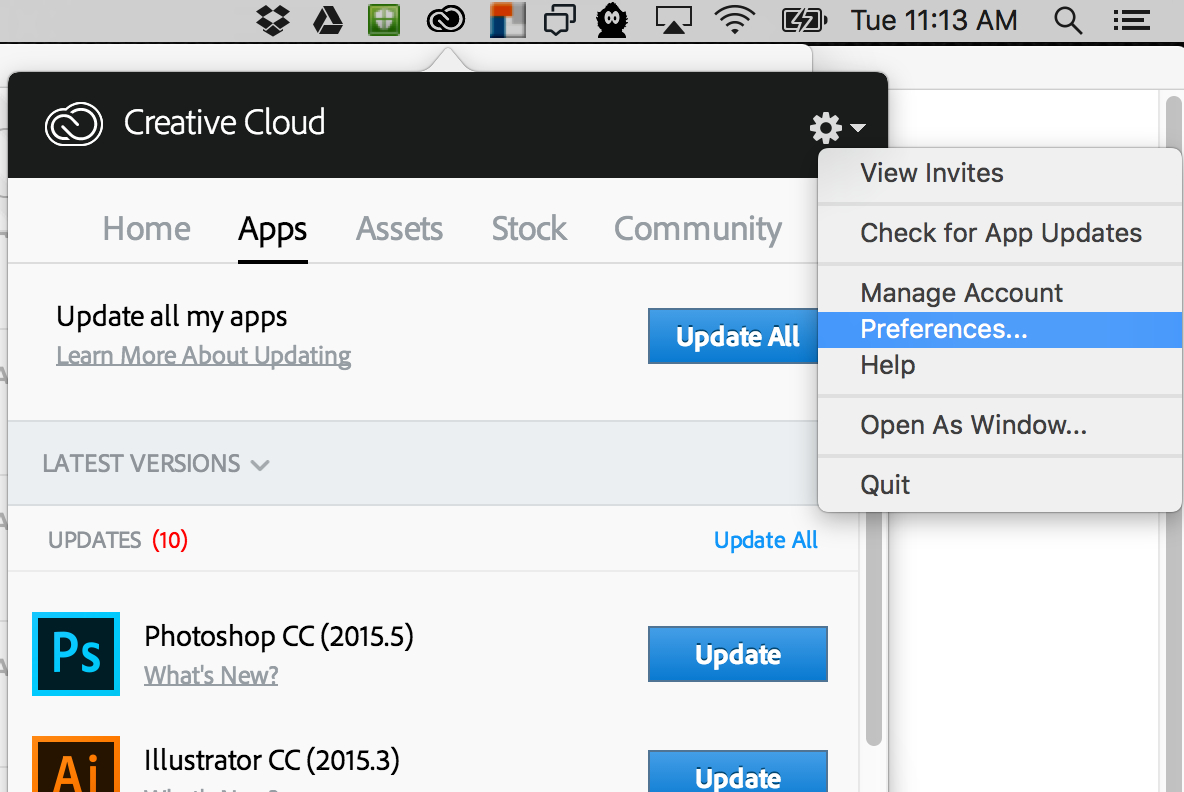Open the Assets tab
This screenshot has width=1184, height=792.
(x=399, y=229)
